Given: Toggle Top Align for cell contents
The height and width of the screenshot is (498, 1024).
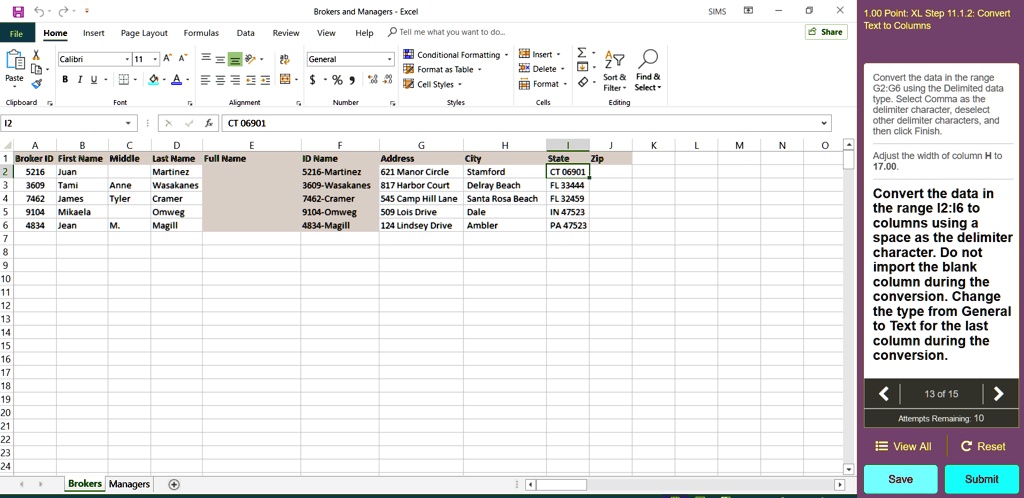Looking at the screenshot, I should tap(205, 59).
